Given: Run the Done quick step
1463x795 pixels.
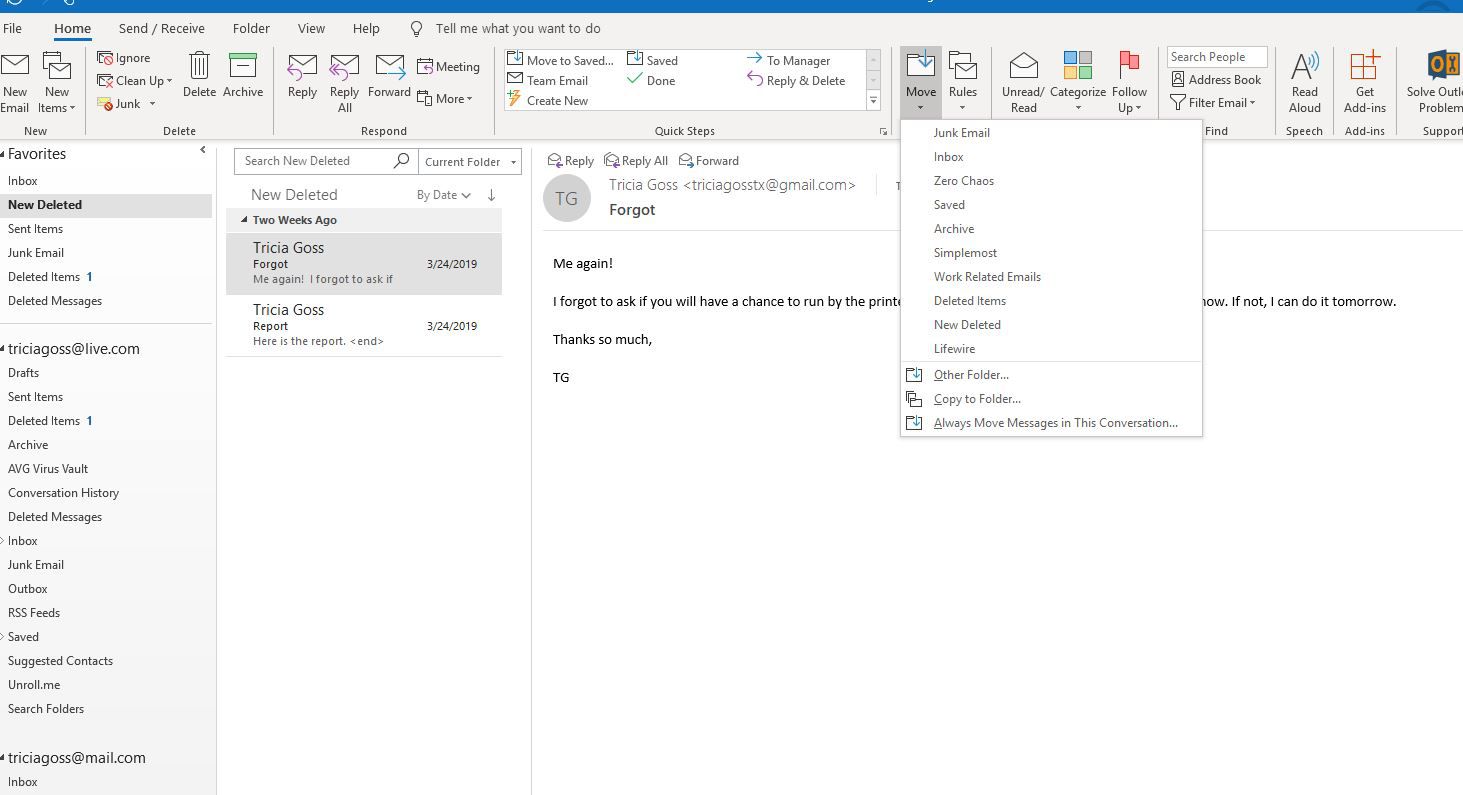Looking at the screenshot, I should click(651, 81).
